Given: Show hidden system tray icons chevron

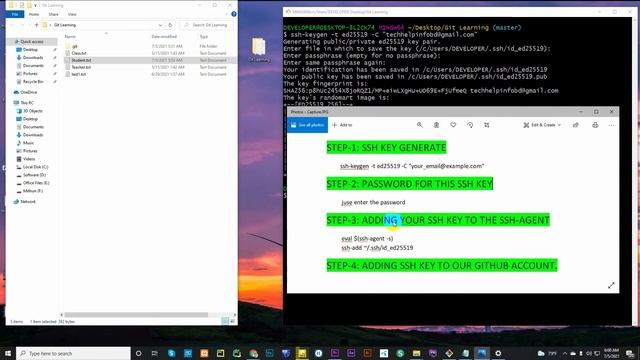Looking at the screenshot, I should point(565,353).
